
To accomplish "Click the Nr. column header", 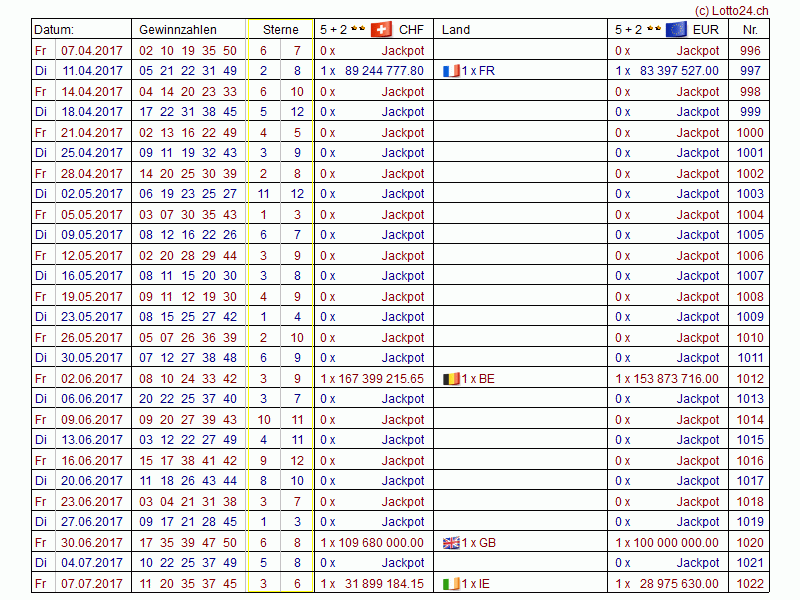I will 750,30.
